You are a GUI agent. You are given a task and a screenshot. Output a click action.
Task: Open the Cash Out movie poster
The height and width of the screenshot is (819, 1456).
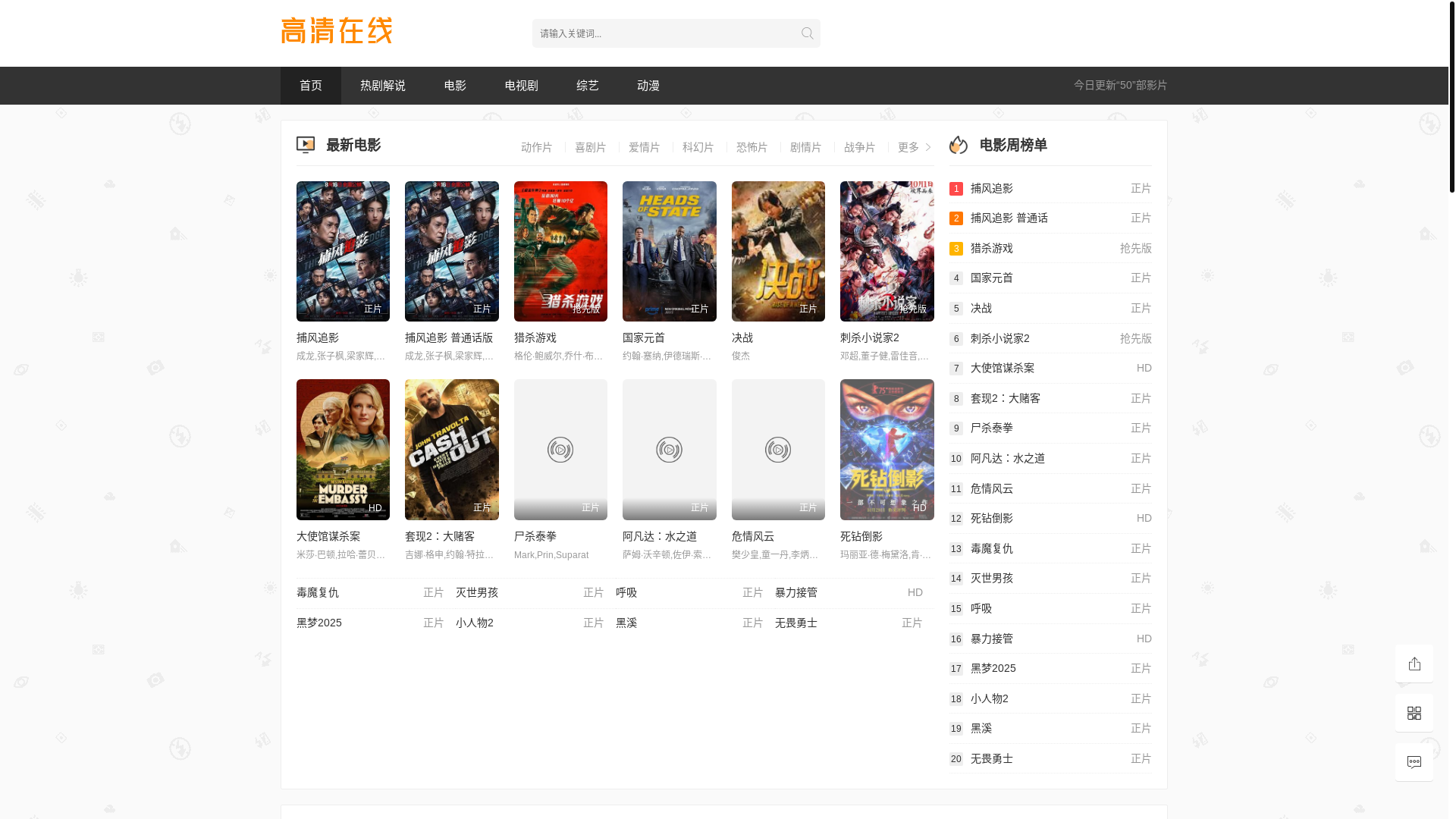tap(452, 450)
